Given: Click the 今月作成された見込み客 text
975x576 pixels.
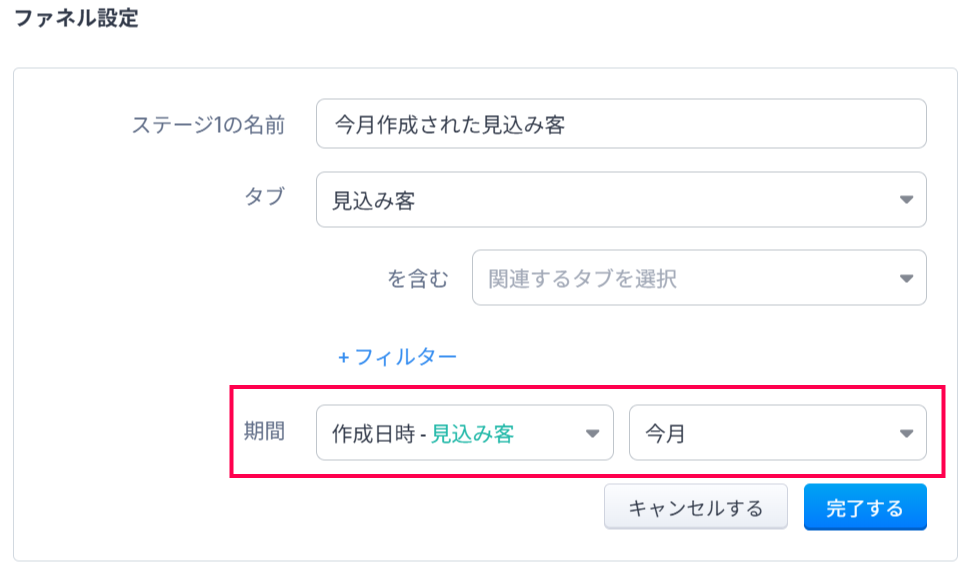Looking at the screenshot, I should 449,124.
